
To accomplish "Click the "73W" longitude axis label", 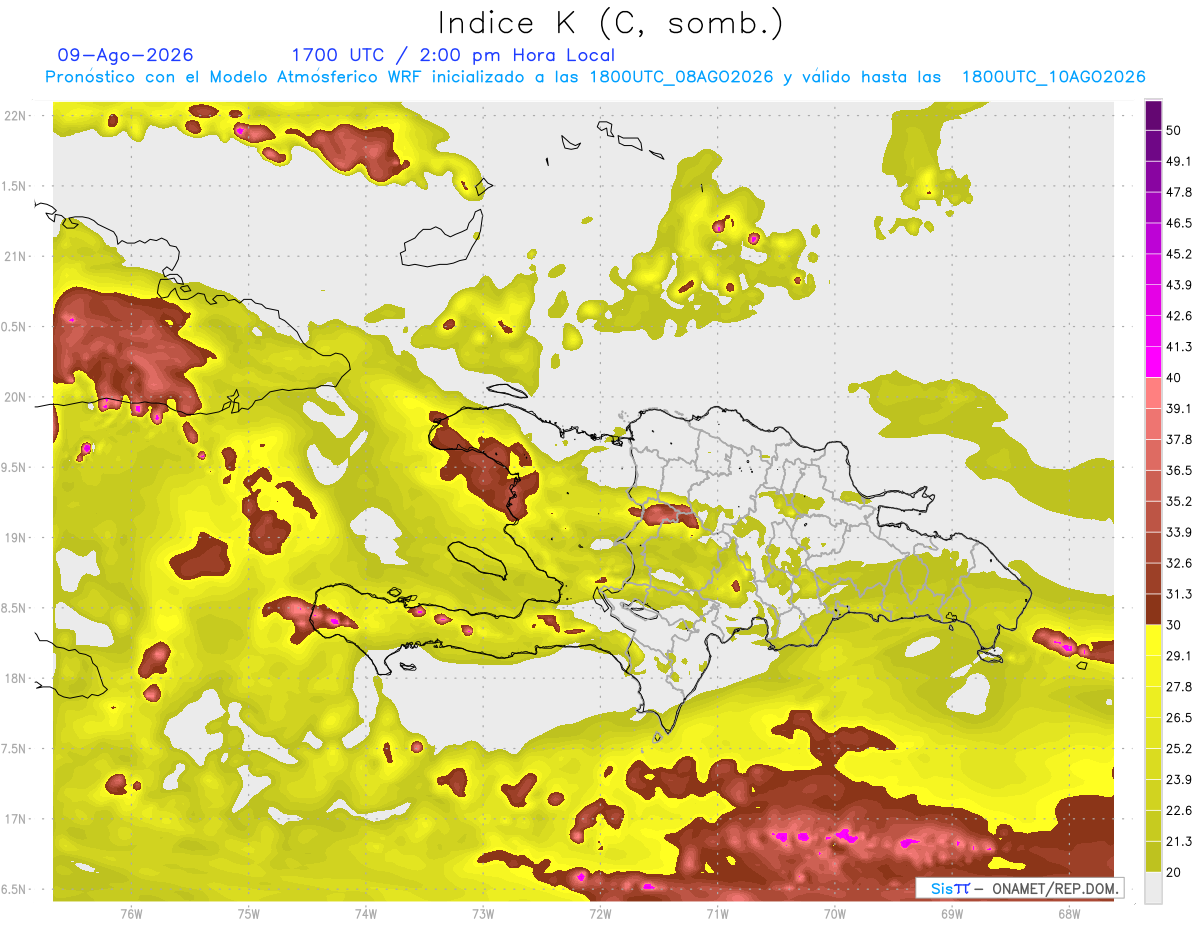I will 483,913.
